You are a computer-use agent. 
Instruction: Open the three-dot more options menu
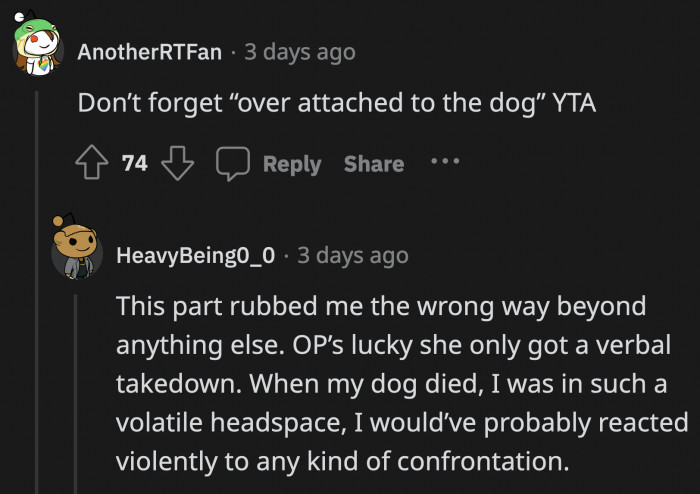tap(445, 162)
